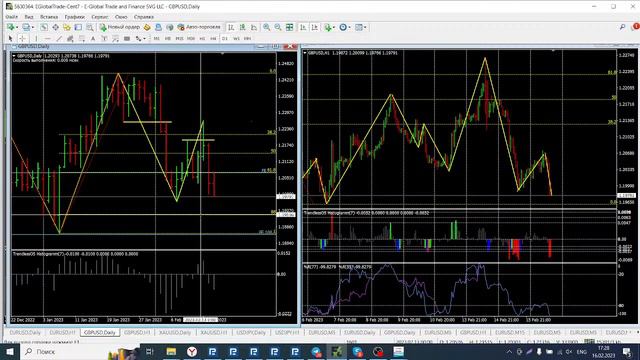Select the arrow cursor tool
The height and width of the screenshot is (360, 640).
click(x=11, y=38)
